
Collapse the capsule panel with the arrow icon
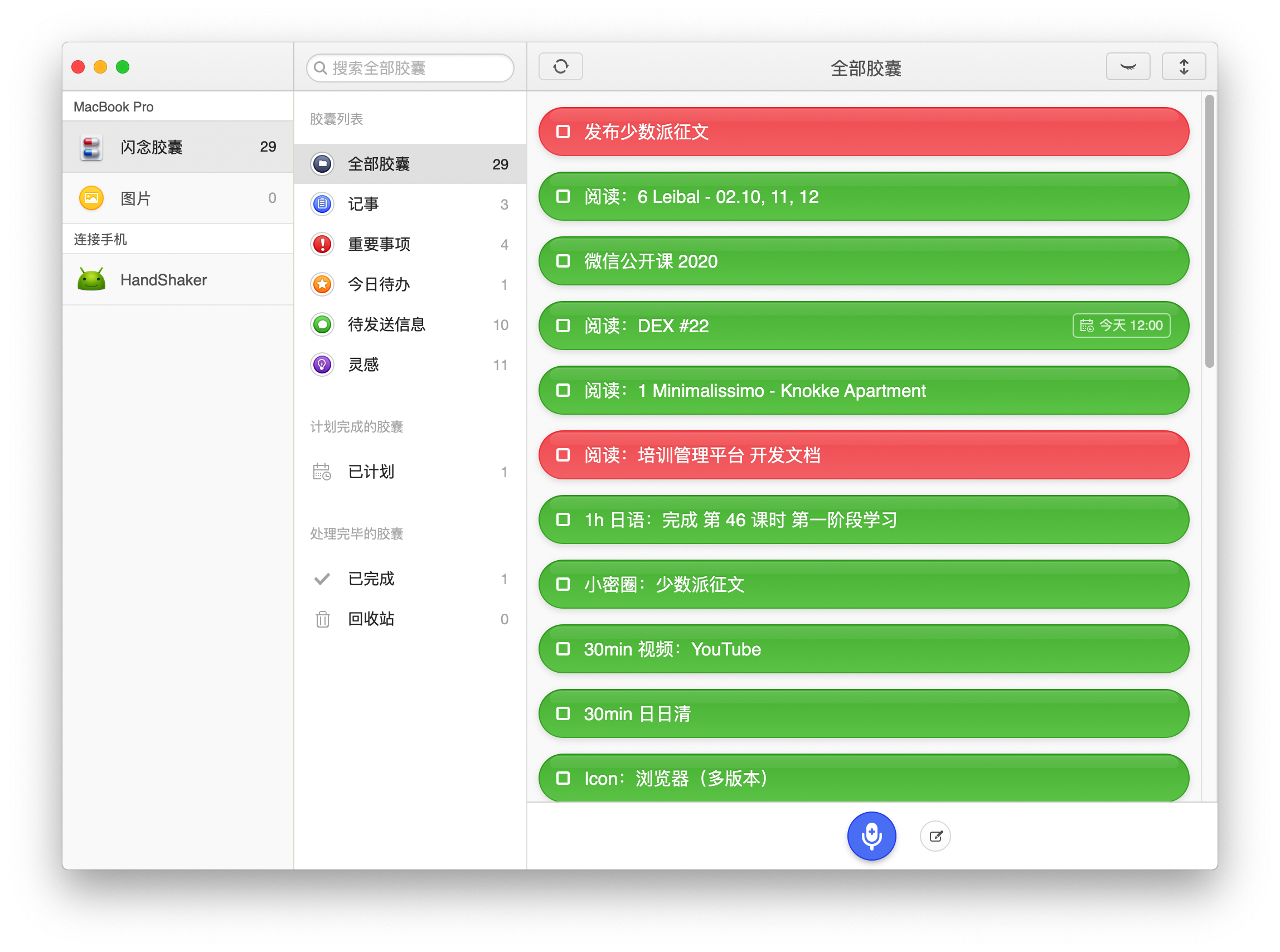pyautogui.click(x=1127, y=66)
